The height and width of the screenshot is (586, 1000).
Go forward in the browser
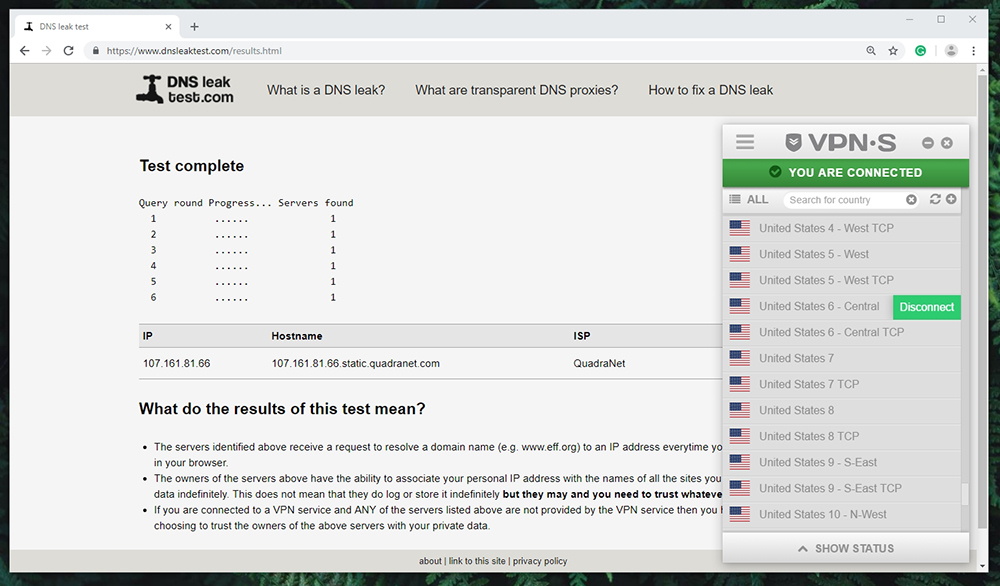(46, 50)
